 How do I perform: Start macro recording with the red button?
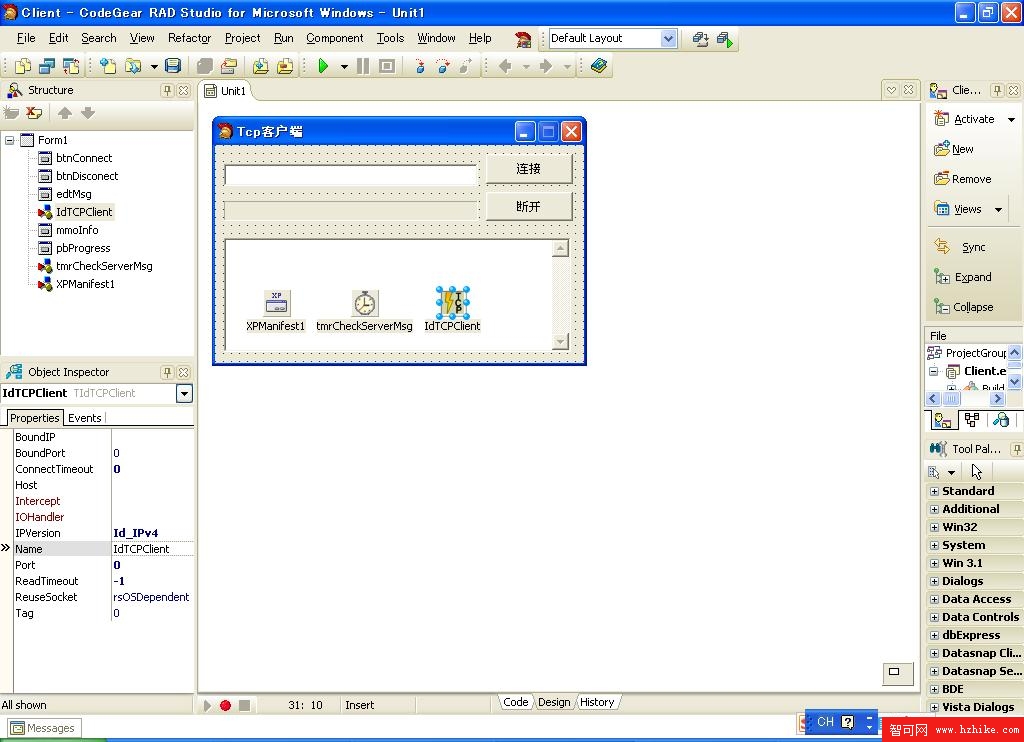click(x=225, y=705)
